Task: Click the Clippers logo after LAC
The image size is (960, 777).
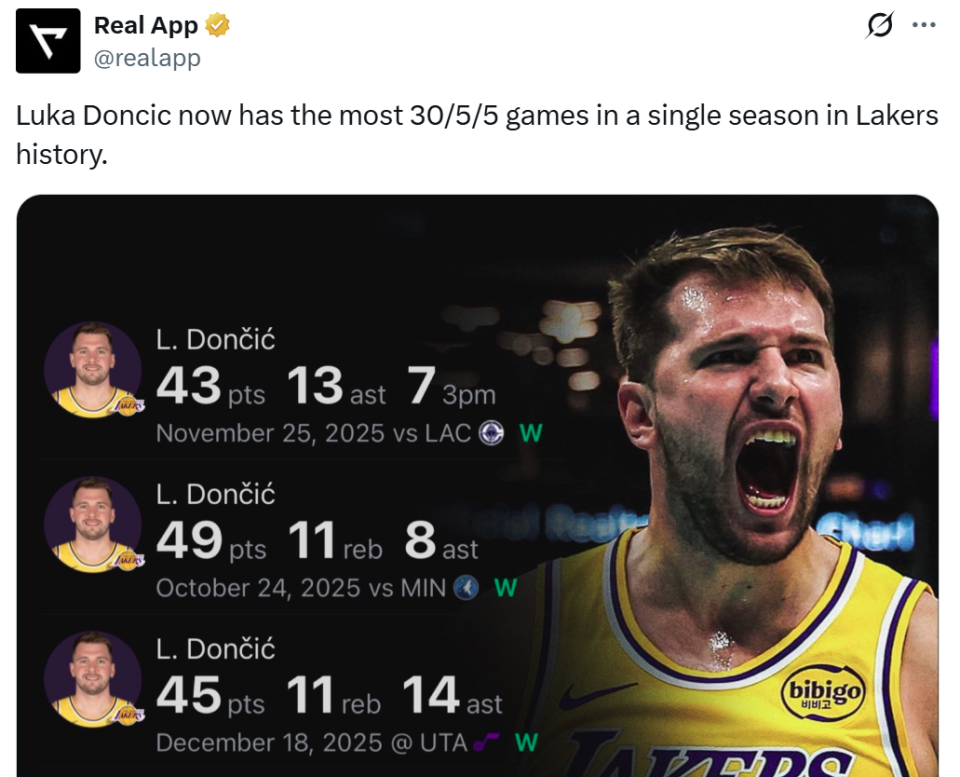Action: [x=491, y=434]
